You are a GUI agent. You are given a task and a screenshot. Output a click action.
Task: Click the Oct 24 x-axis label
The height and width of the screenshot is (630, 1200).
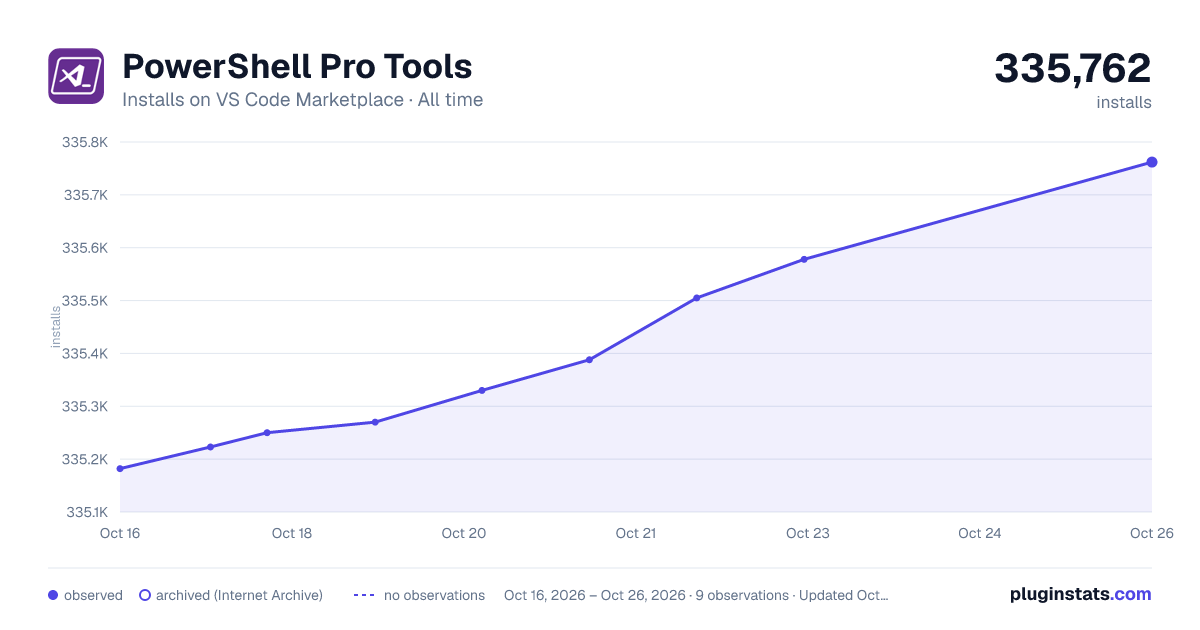point(980,533)
